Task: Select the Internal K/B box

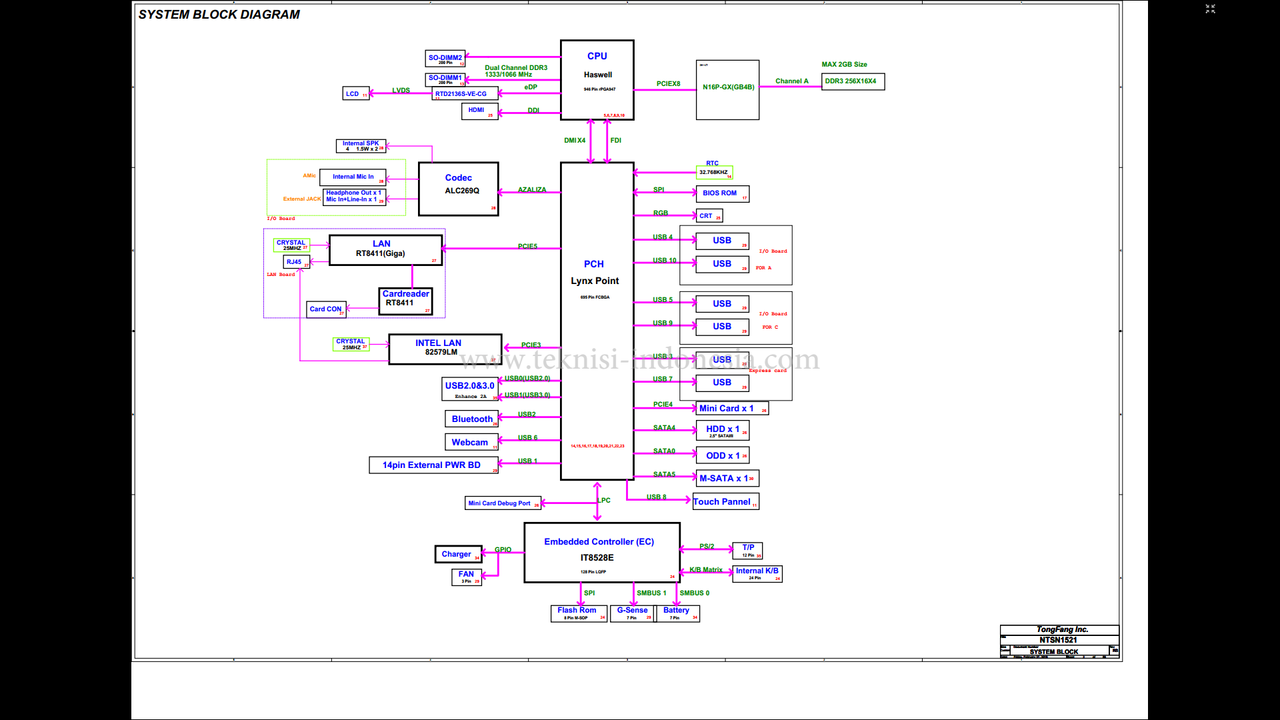Action: pyautogui.click(x=757, y=573)
